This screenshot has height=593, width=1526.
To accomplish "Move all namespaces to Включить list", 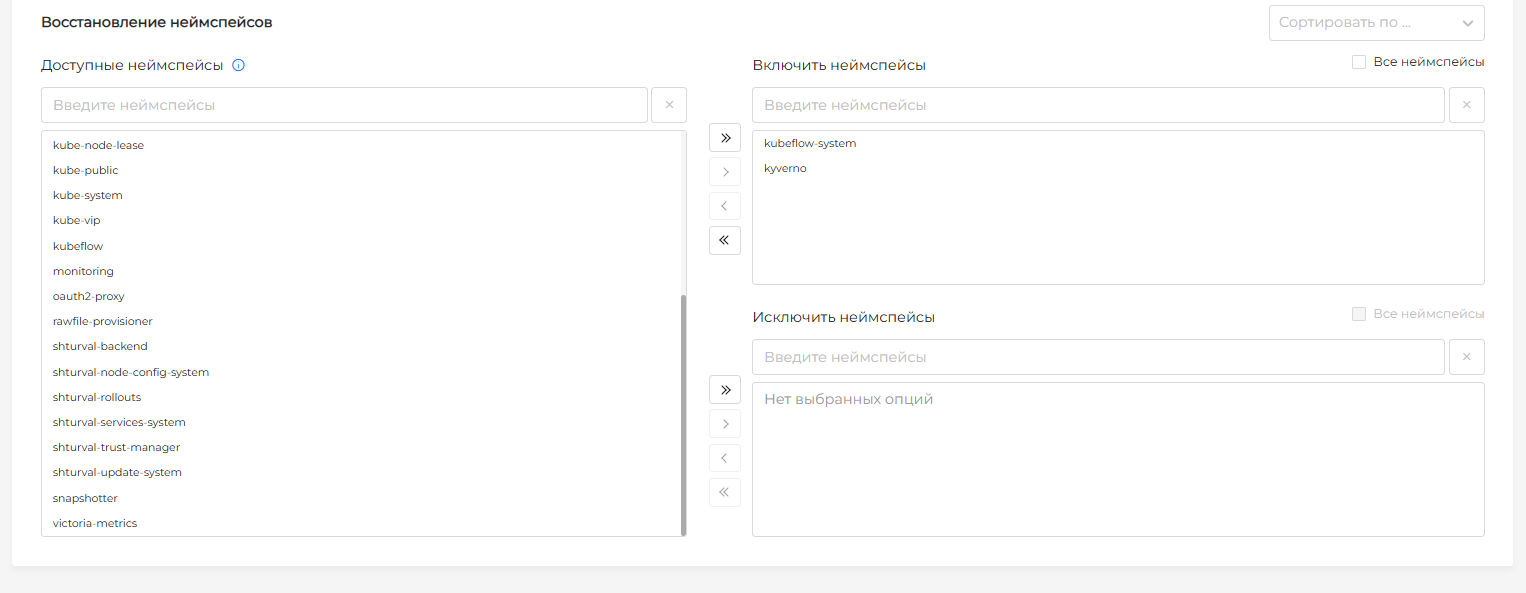I will (x=725, y=138).
